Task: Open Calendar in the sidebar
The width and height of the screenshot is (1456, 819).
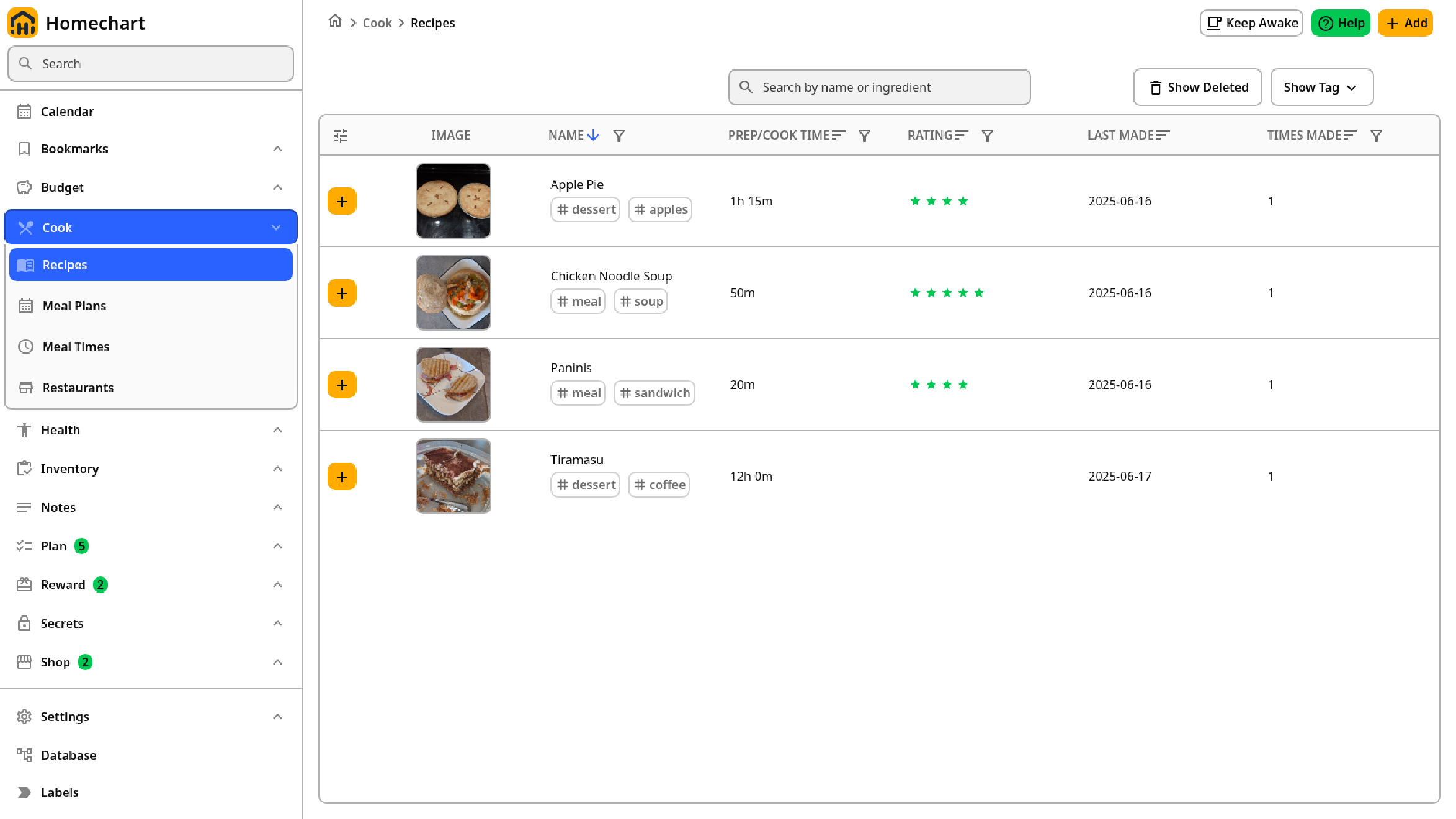Action: [151, 112]
